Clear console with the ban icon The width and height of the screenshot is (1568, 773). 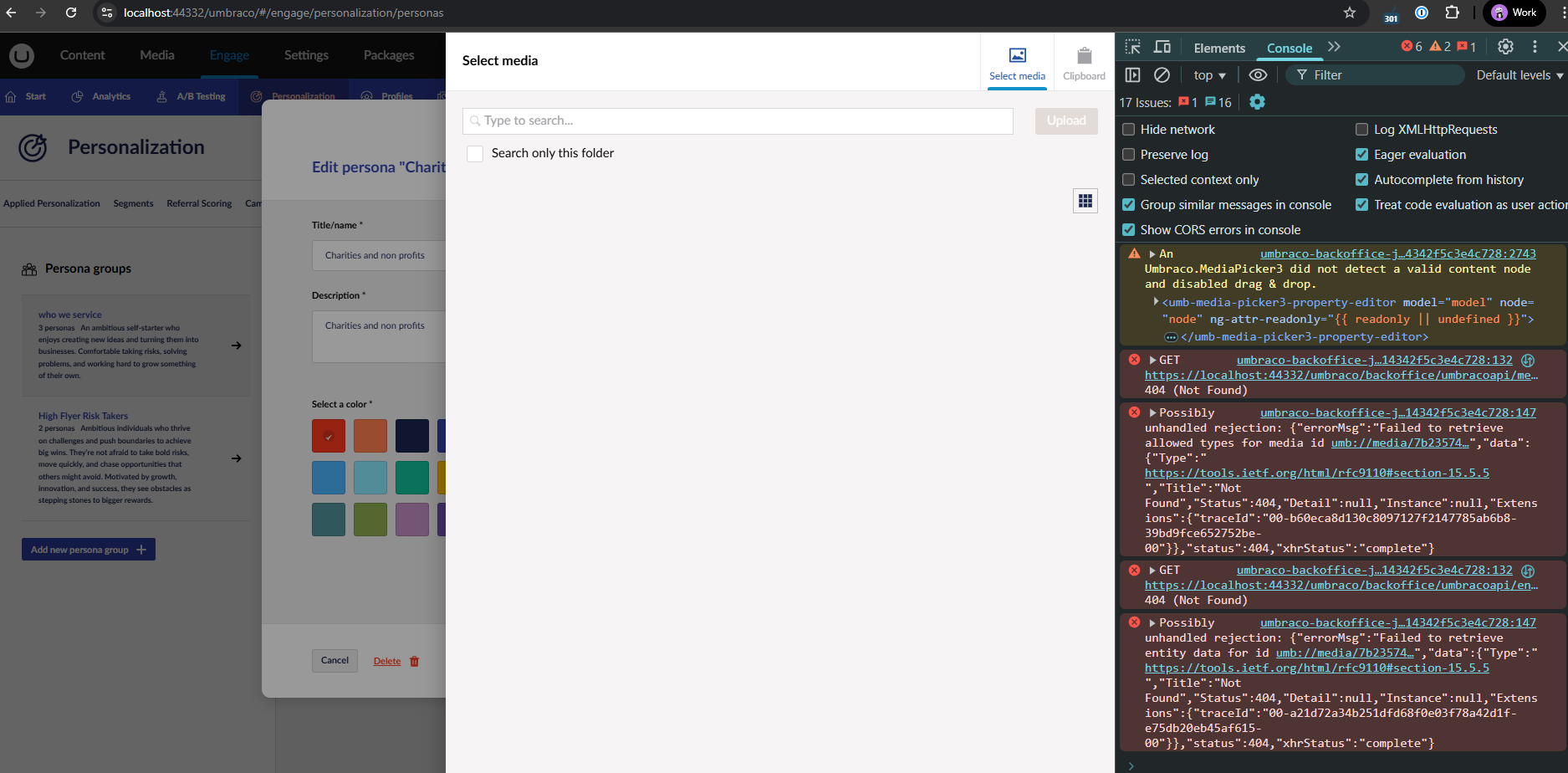1162,75
